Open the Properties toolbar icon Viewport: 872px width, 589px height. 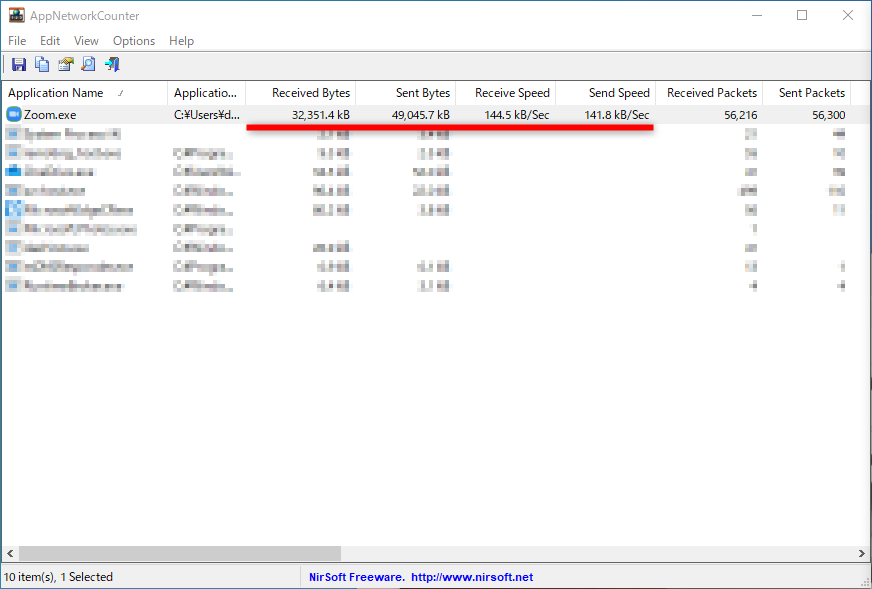coord(66,65)
